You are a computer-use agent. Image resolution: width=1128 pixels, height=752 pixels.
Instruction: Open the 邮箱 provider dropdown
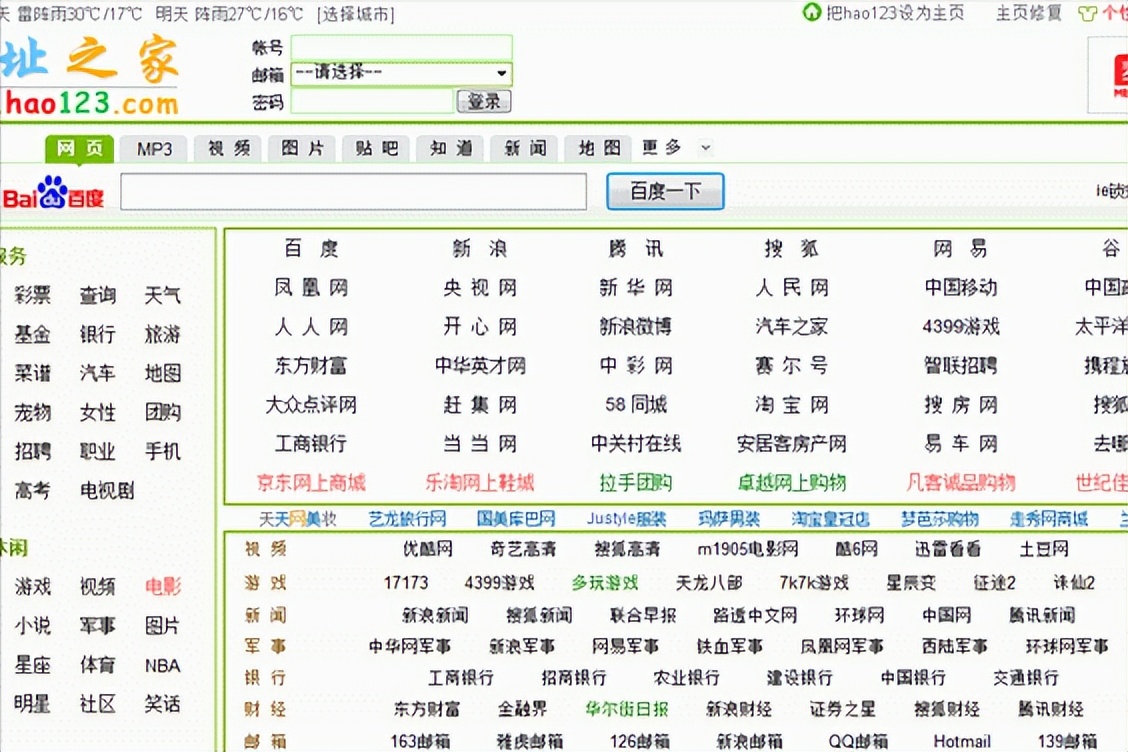tap(401, 73)
